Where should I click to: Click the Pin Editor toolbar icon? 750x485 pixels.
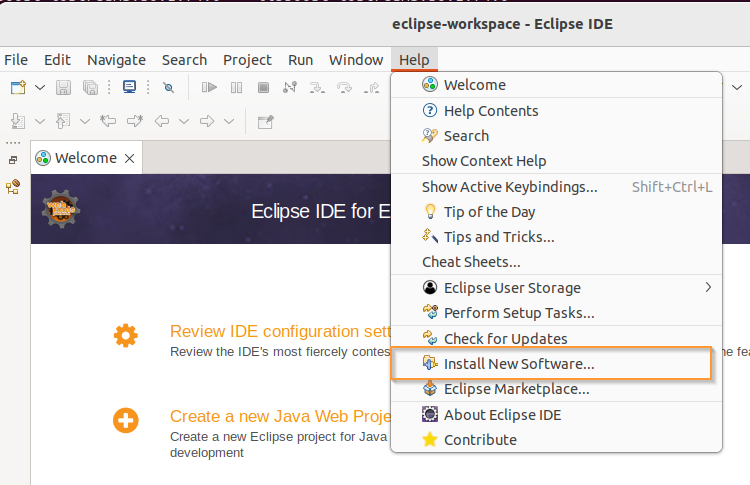(265, 122)
